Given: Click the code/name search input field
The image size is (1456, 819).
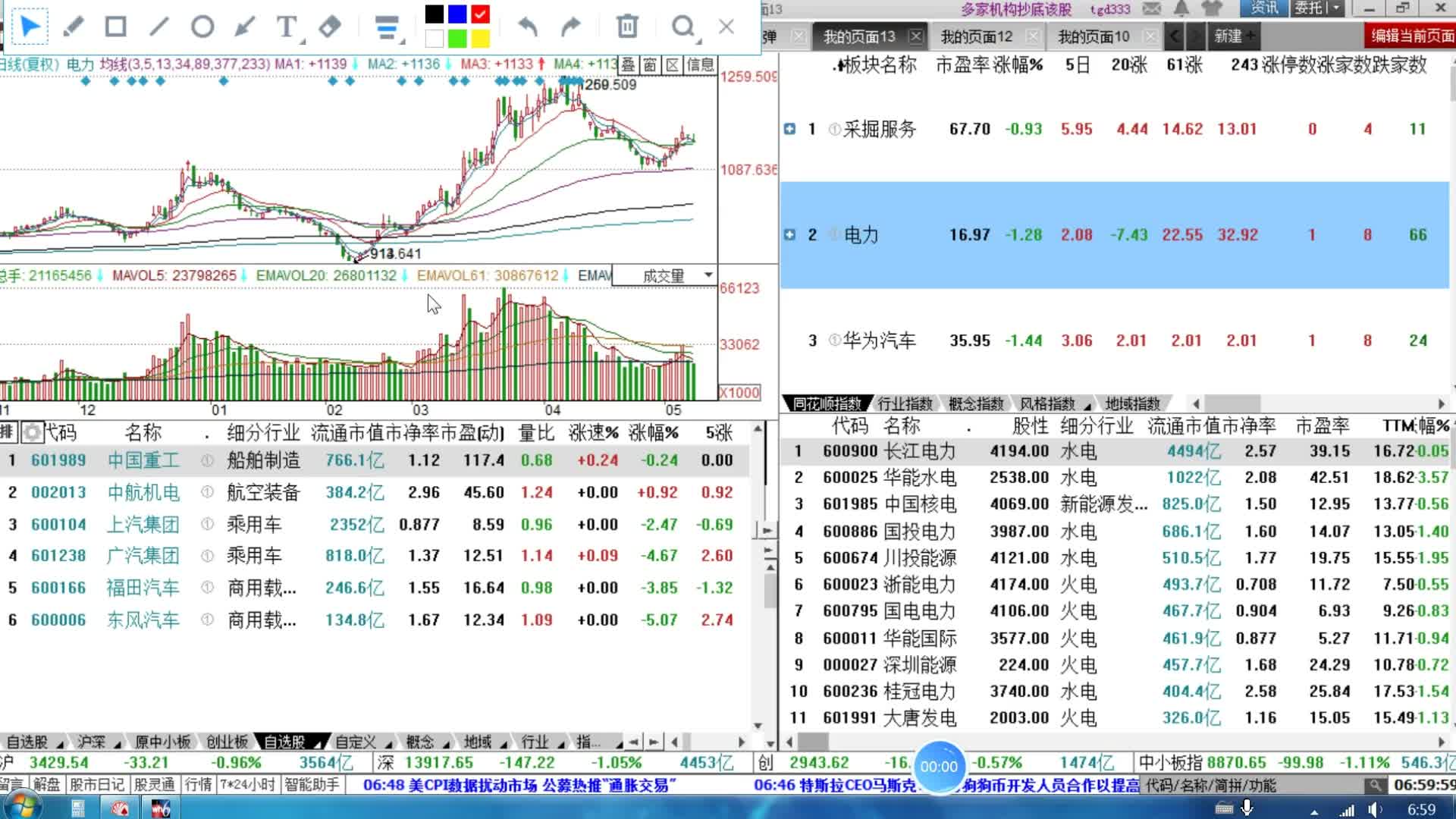Looking at the screenshot, I should coord(1251,786).
